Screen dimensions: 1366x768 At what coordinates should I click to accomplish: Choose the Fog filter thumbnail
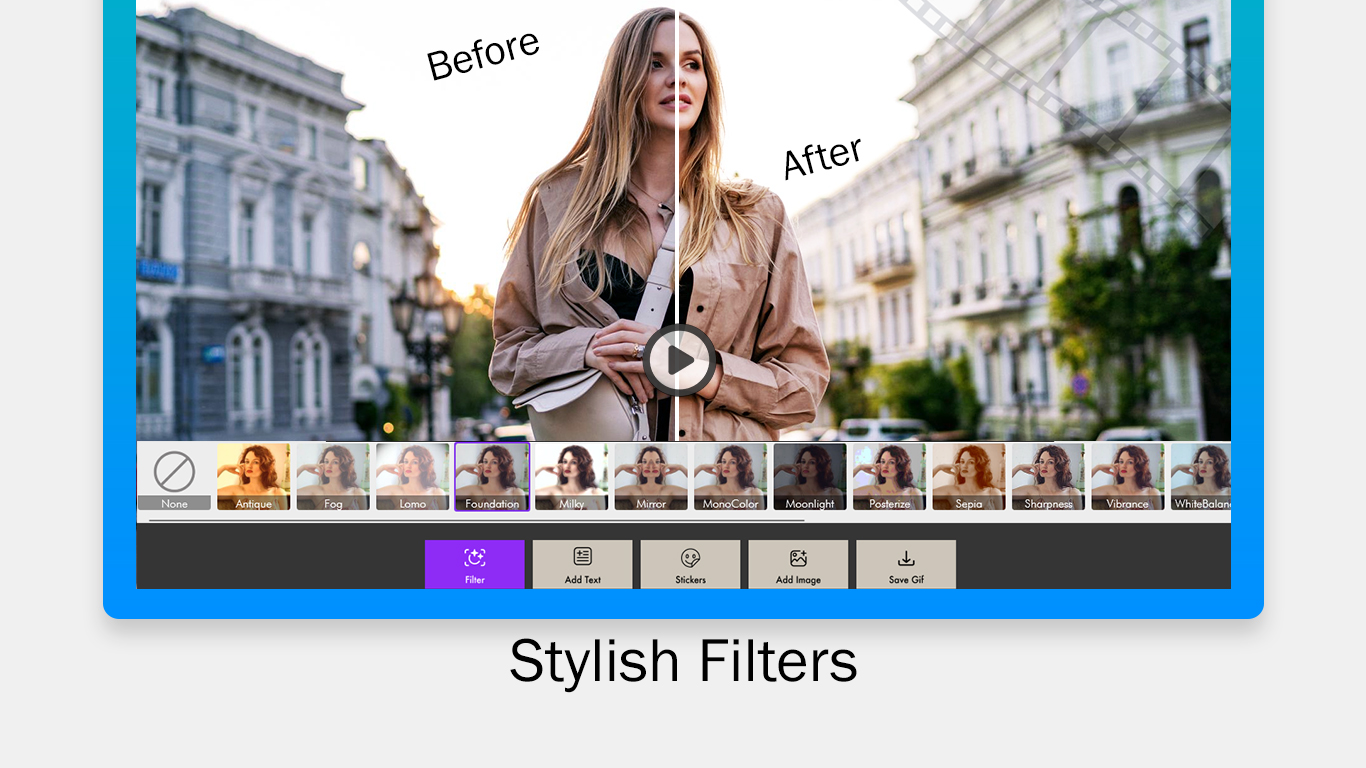pyautogui.click(x=333, y=477)
